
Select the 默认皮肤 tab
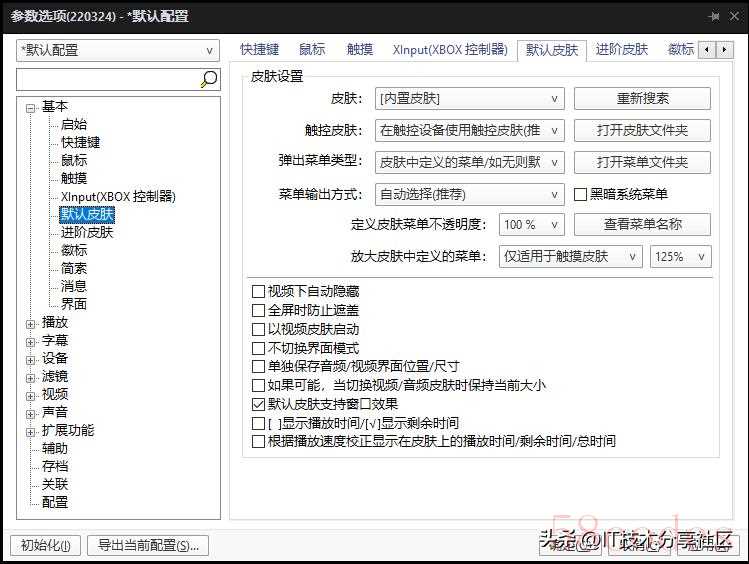tap(552, 50)
